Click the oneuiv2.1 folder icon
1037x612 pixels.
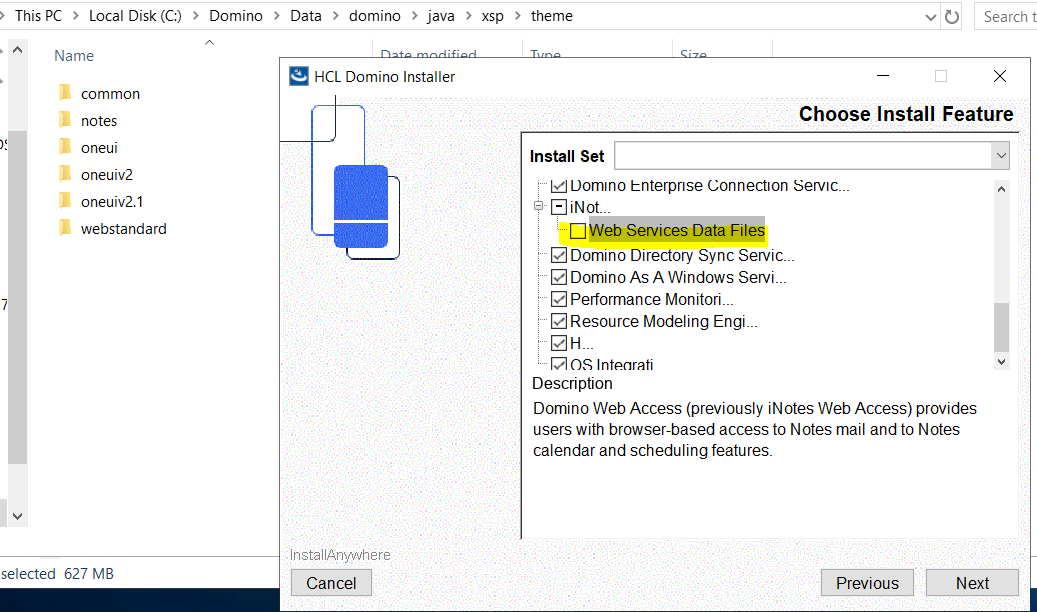pos(65,201)
